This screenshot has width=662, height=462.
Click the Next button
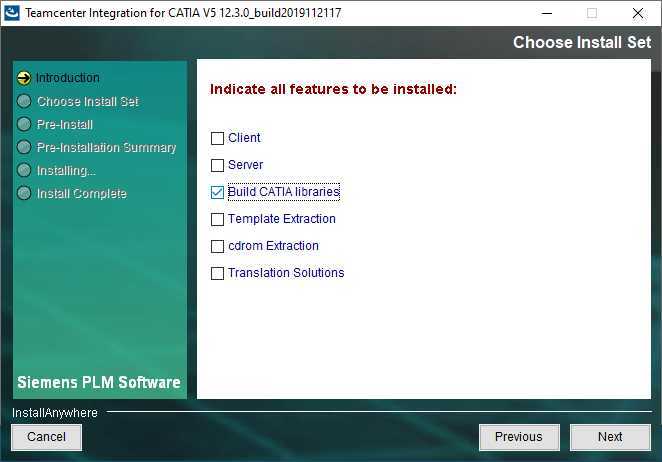coord(610,437)
